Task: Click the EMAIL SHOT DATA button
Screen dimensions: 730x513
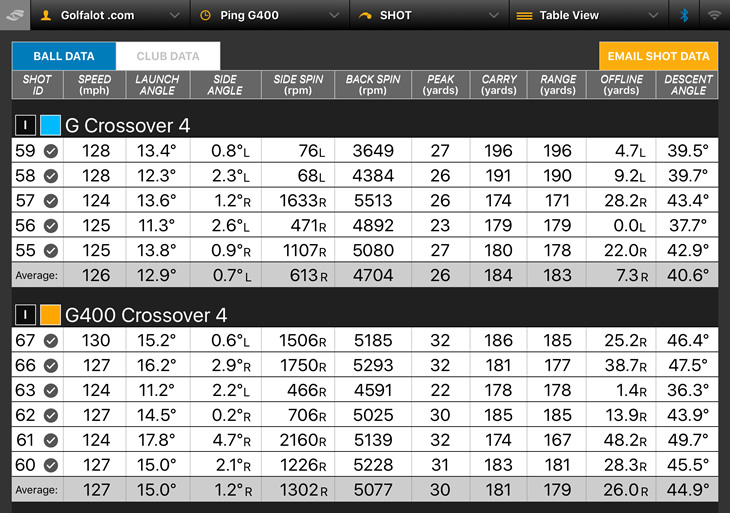Action: [x=658, y=56]
